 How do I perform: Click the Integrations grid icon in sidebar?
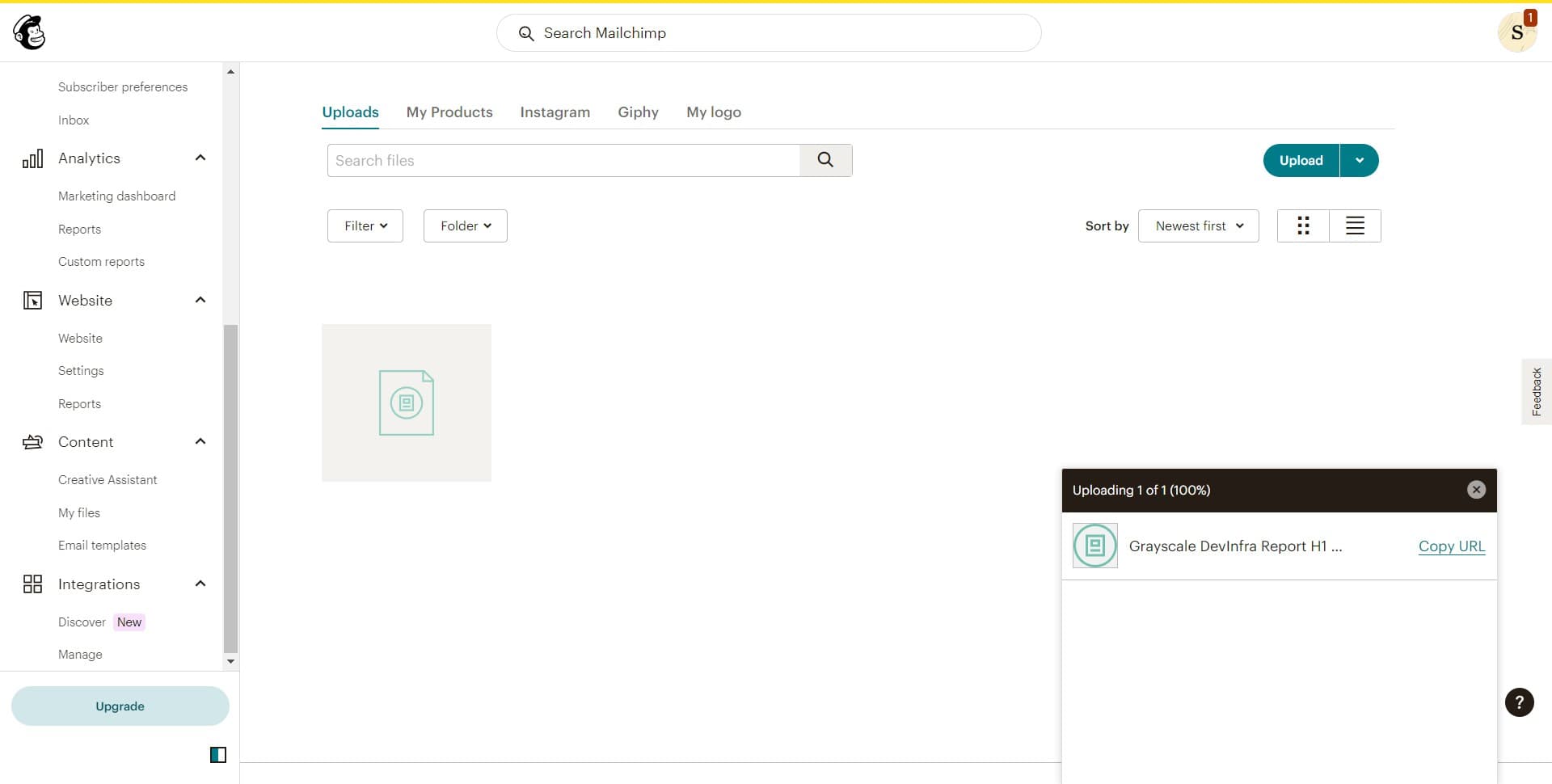click(x=32, y=584)
